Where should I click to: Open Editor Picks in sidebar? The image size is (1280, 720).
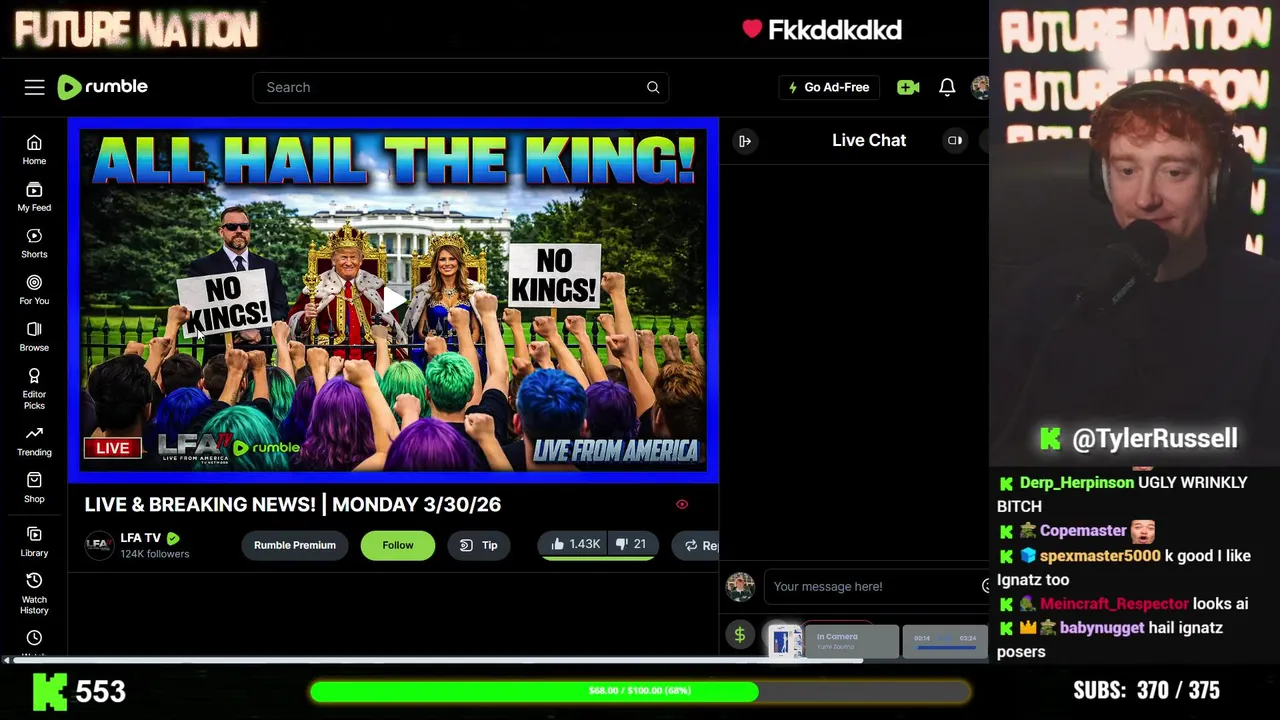pyautogui.click(x=34, y=389)
